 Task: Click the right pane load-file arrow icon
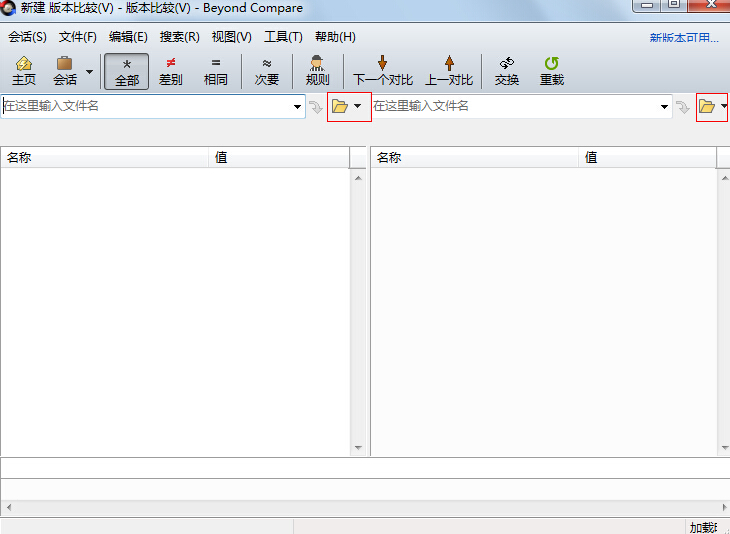click(683, 107)
